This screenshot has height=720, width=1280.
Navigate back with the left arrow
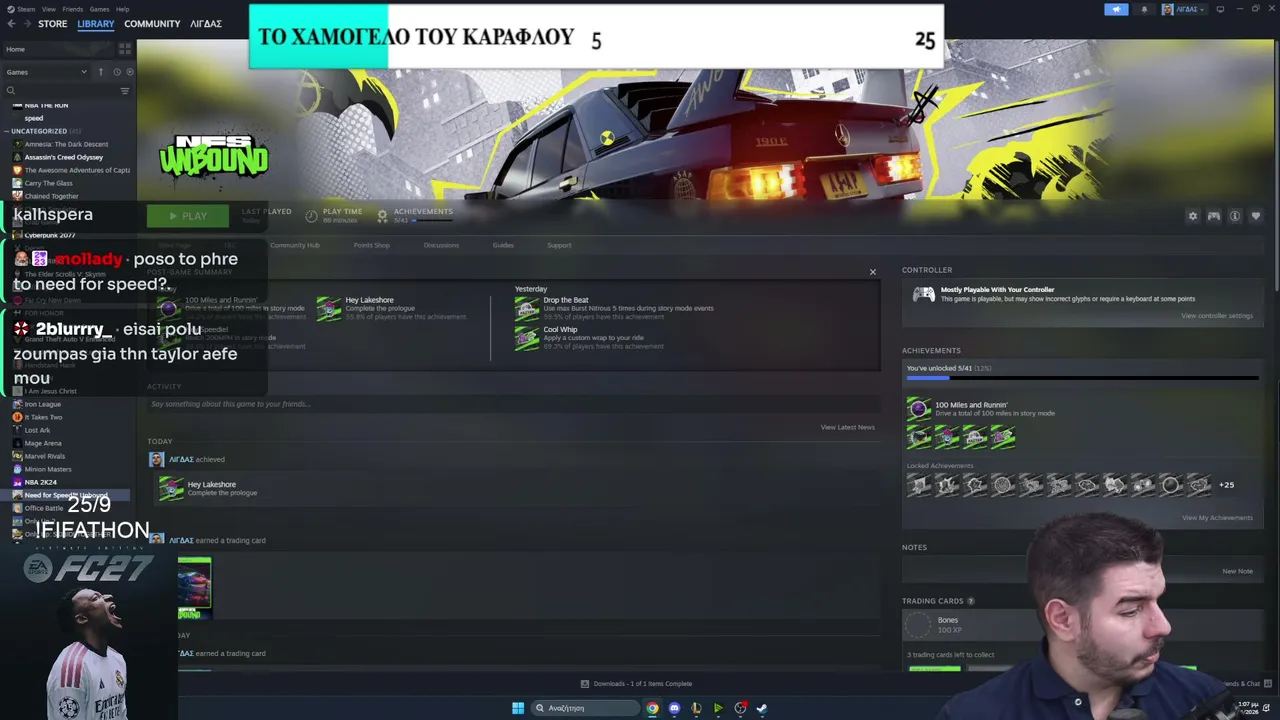coord(11,24)
